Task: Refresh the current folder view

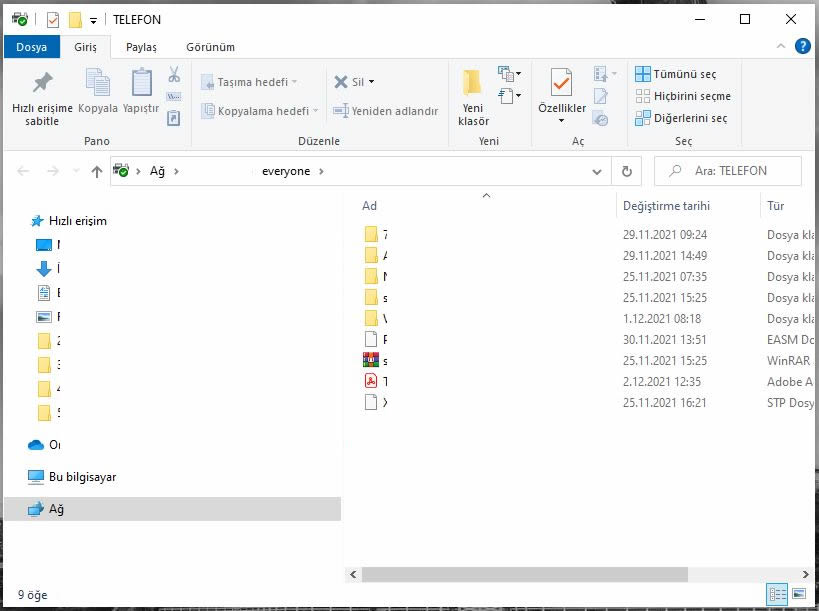Action: (x=627, y=171)
